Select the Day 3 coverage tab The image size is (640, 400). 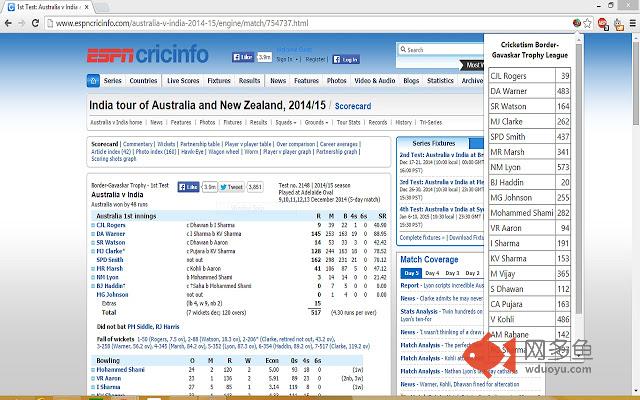click(452, 273)
